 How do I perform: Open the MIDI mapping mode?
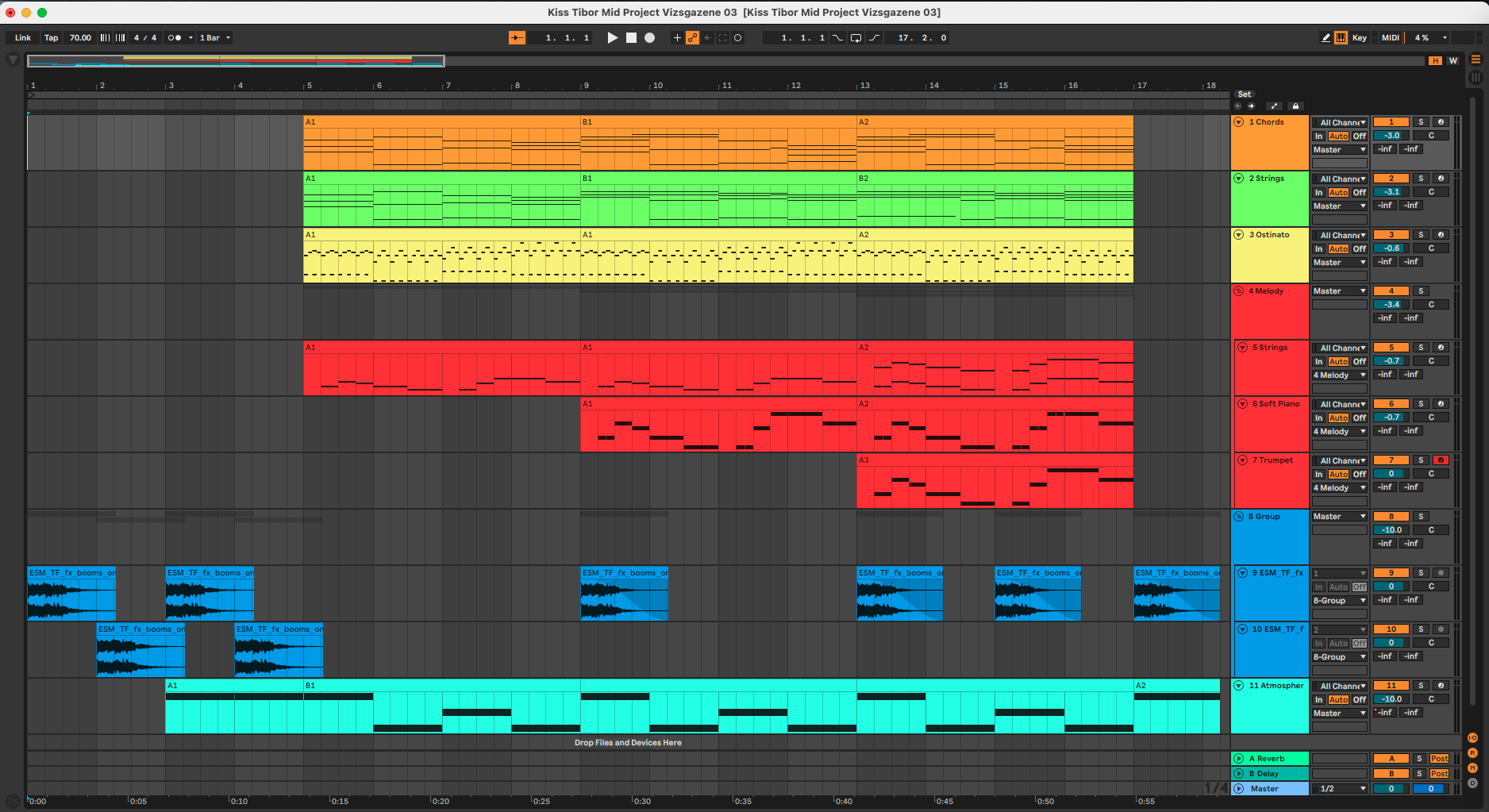click(x=1390, y=38)
